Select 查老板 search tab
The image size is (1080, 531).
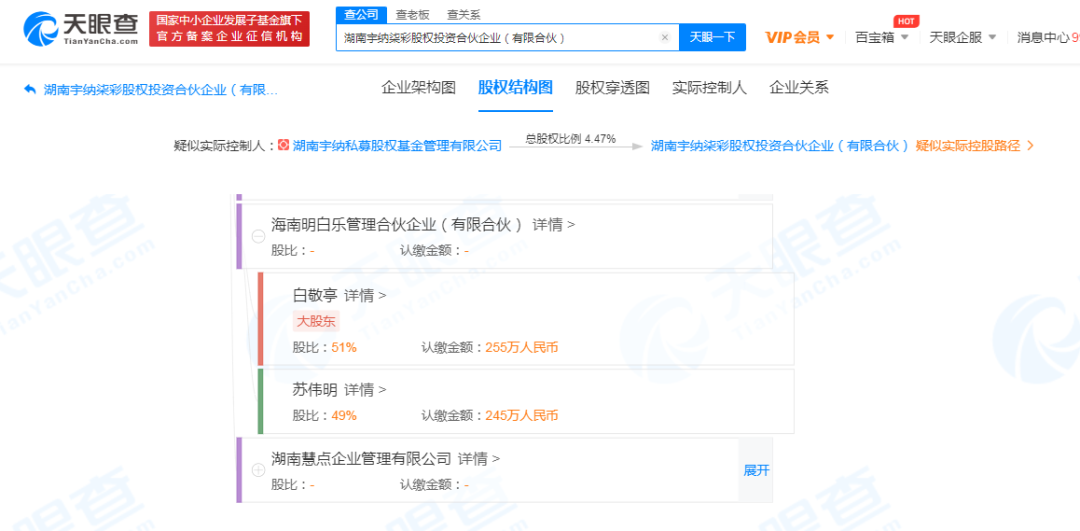pos(412,14)
